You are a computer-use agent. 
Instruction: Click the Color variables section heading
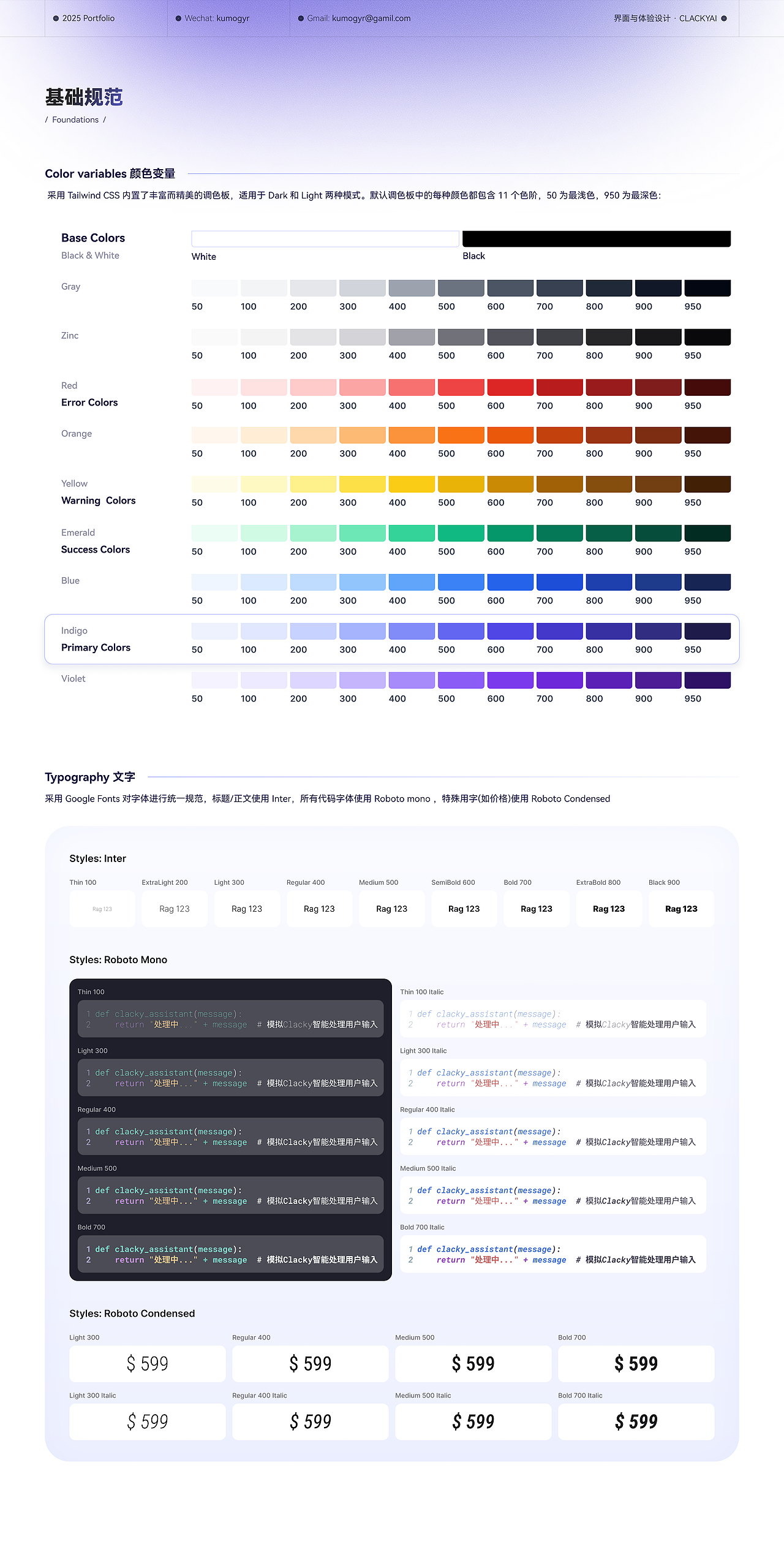110,173
